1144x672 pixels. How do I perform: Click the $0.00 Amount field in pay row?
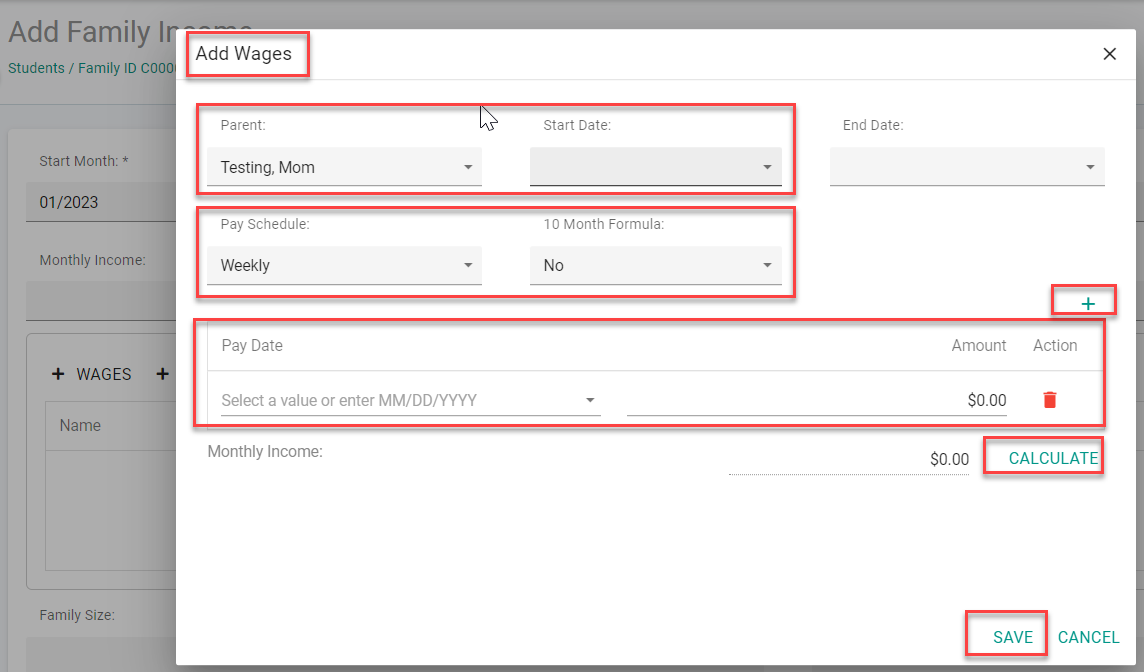click(x=816, y=400)
